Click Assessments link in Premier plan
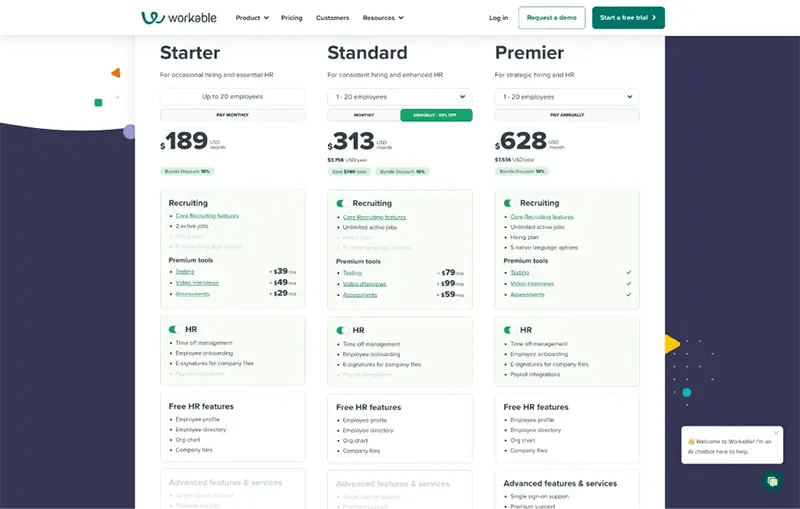This screenshot has width=800, height=509. point(527,295)
